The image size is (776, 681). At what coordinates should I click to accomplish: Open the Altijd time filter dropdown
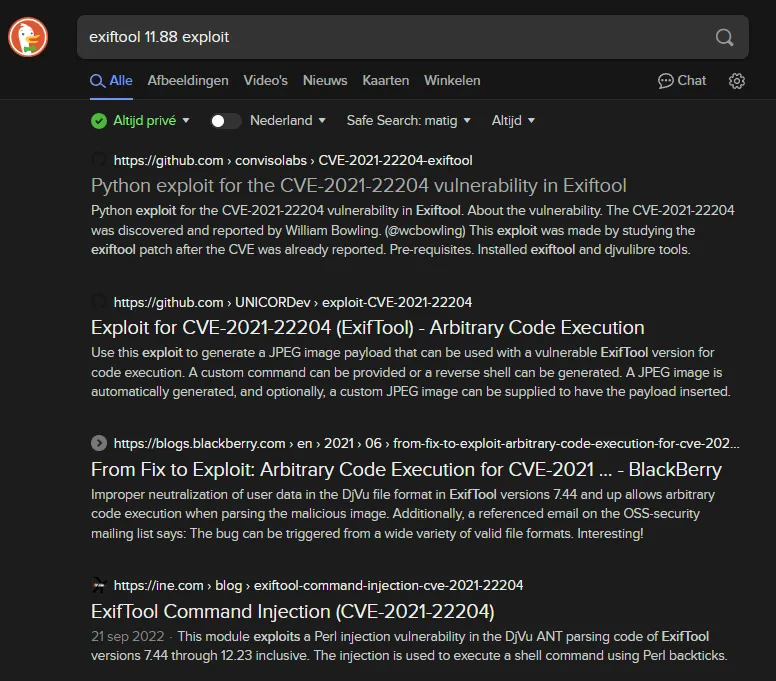click(513, 120)
